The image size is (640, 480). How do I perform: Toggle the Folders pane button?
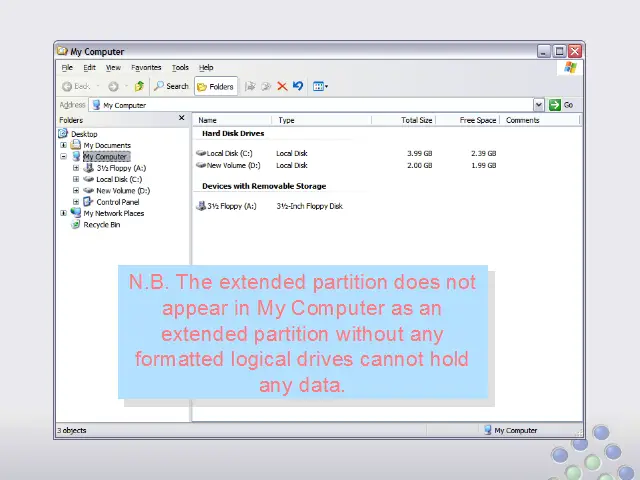(216, 86)
